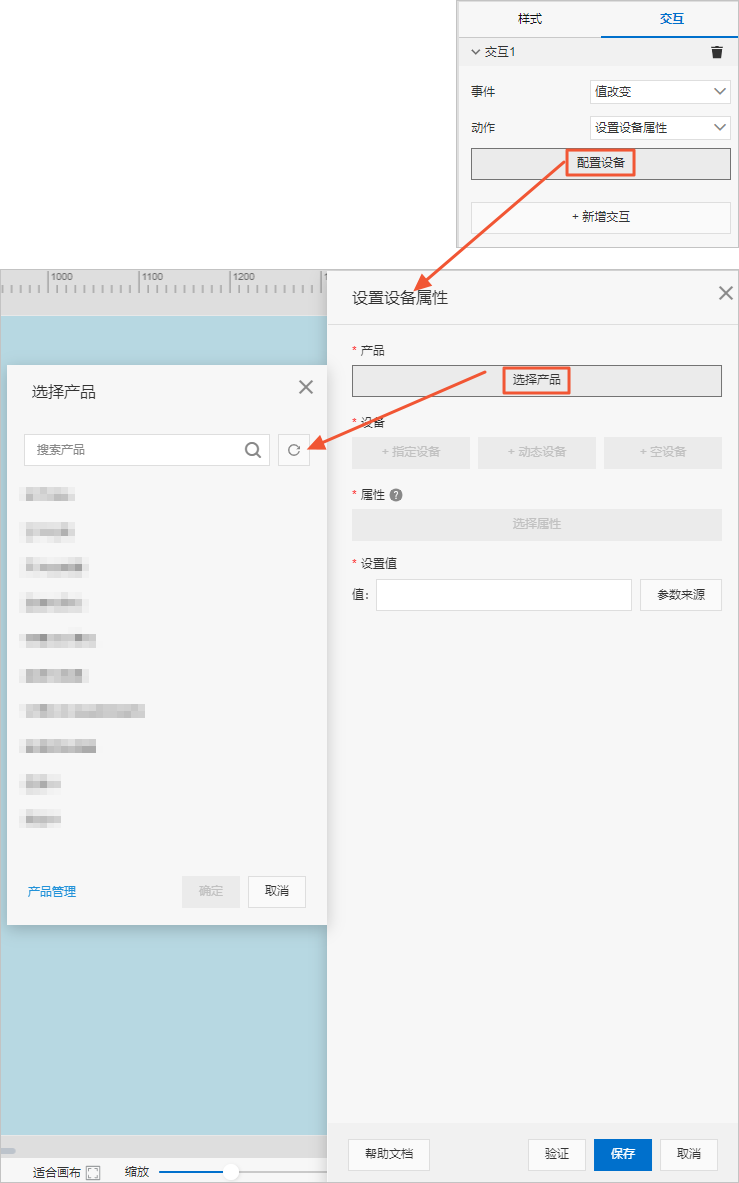The image size is (739, 1183).
Task: Click the + 新增交互 button
Action: tap(601, 217)
